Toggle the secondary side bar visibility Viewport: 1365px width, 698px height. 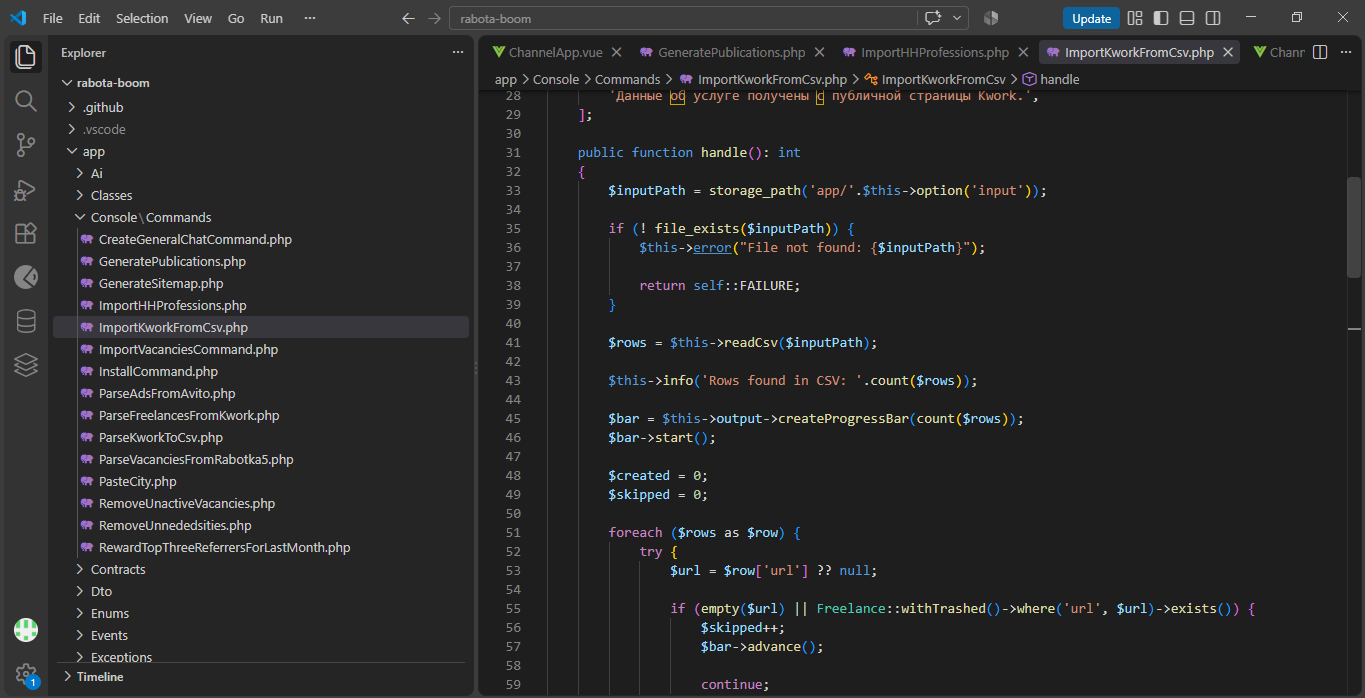(1213, 18)
